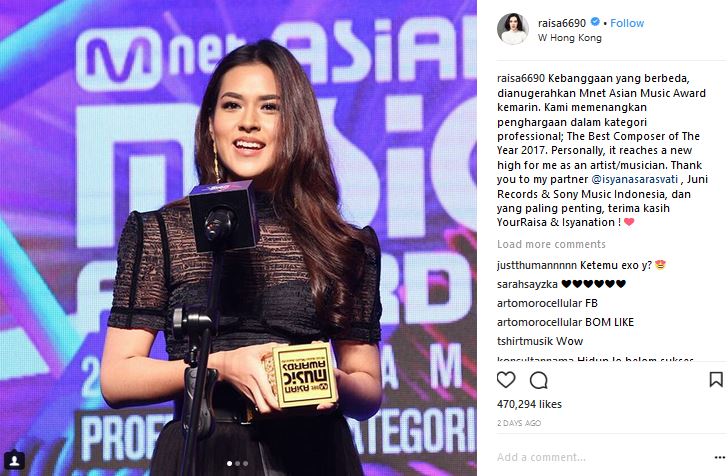This screenshot has width=728, height=476.
Task: Click the blue verified badge
Action: (595, 22)
